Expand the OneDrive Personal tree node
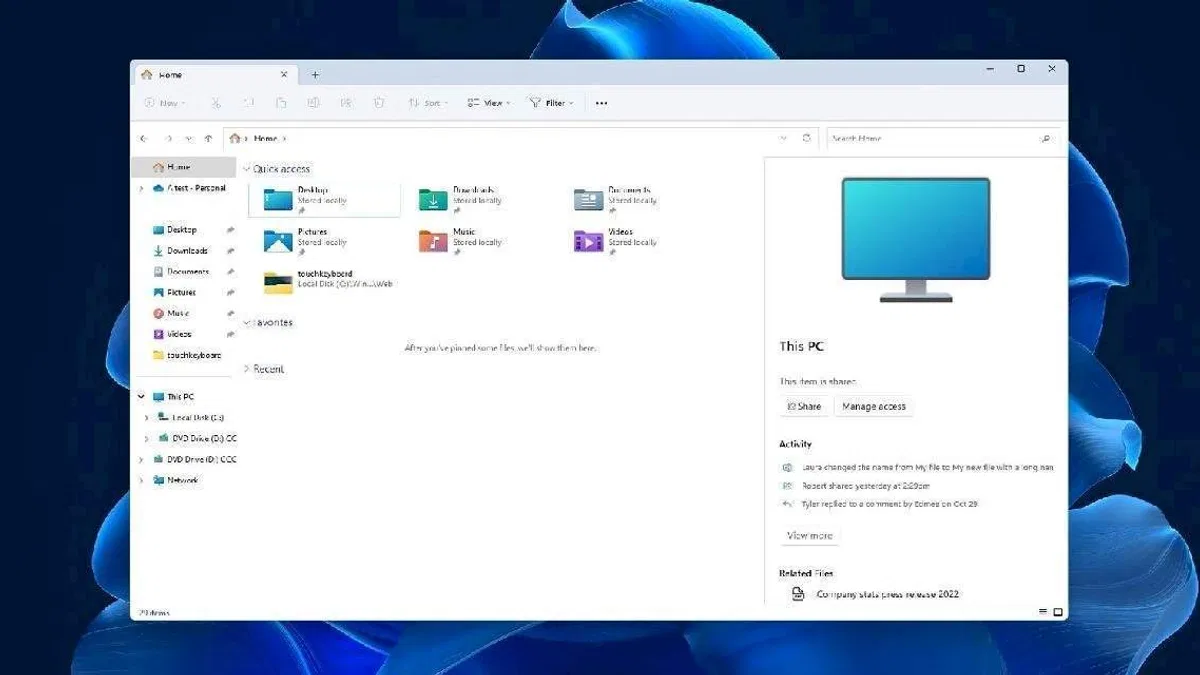The image size is (1200, 675). [142, 188]
